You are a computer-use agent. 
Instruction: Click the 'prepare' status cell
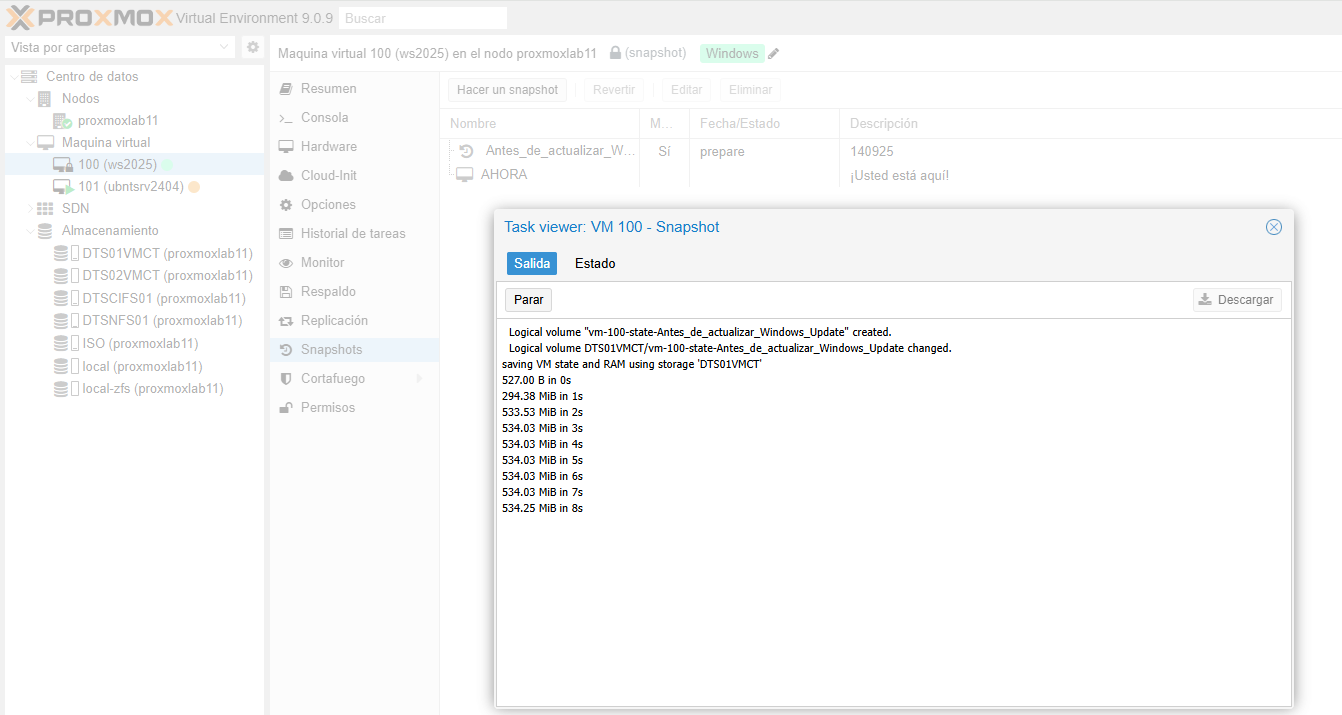pos(722,151)
